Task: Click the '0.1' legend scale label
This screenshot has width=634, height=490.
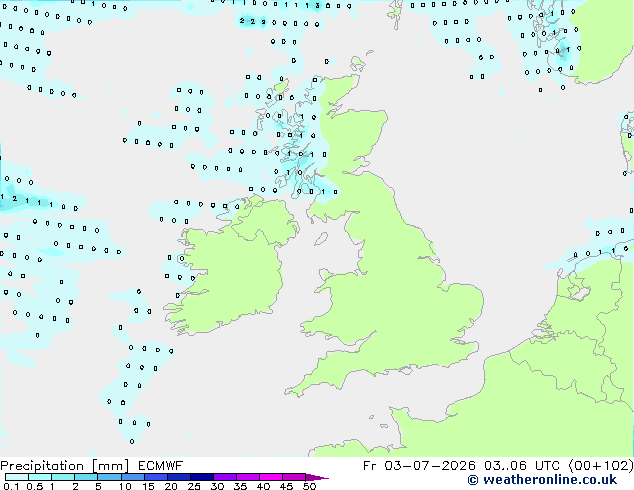Action: pyautogui.click(x=11, y=486)
